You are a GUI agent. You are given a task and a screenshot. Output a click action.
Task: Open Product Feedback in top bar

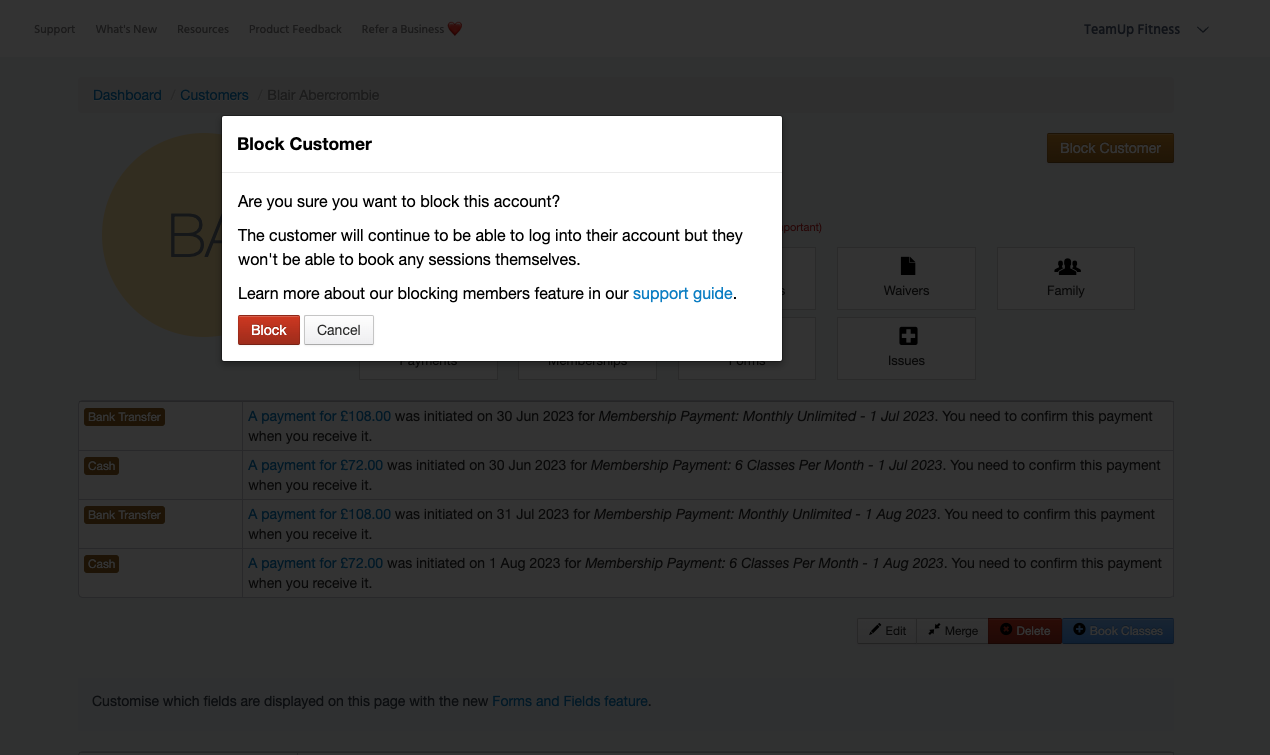[x=295, y=30]
